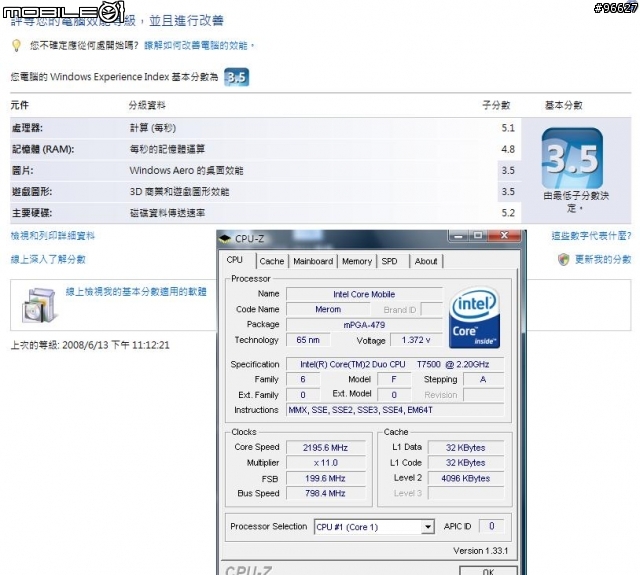Click the L1 Code value 32 KBytes

[465, 463]
